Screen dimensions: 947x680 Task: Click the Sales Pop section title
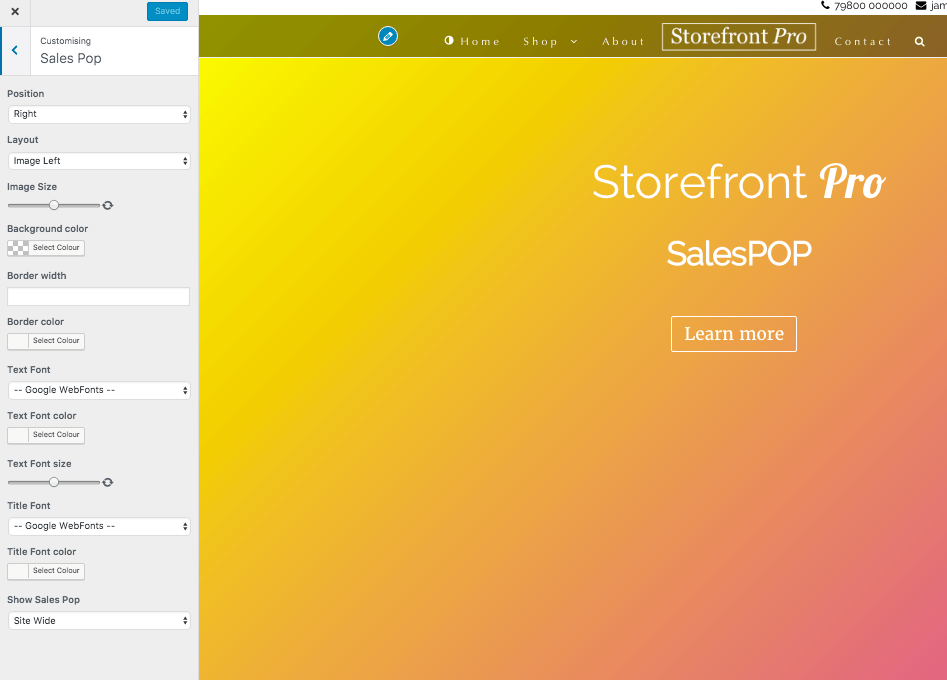click(71, 59)
